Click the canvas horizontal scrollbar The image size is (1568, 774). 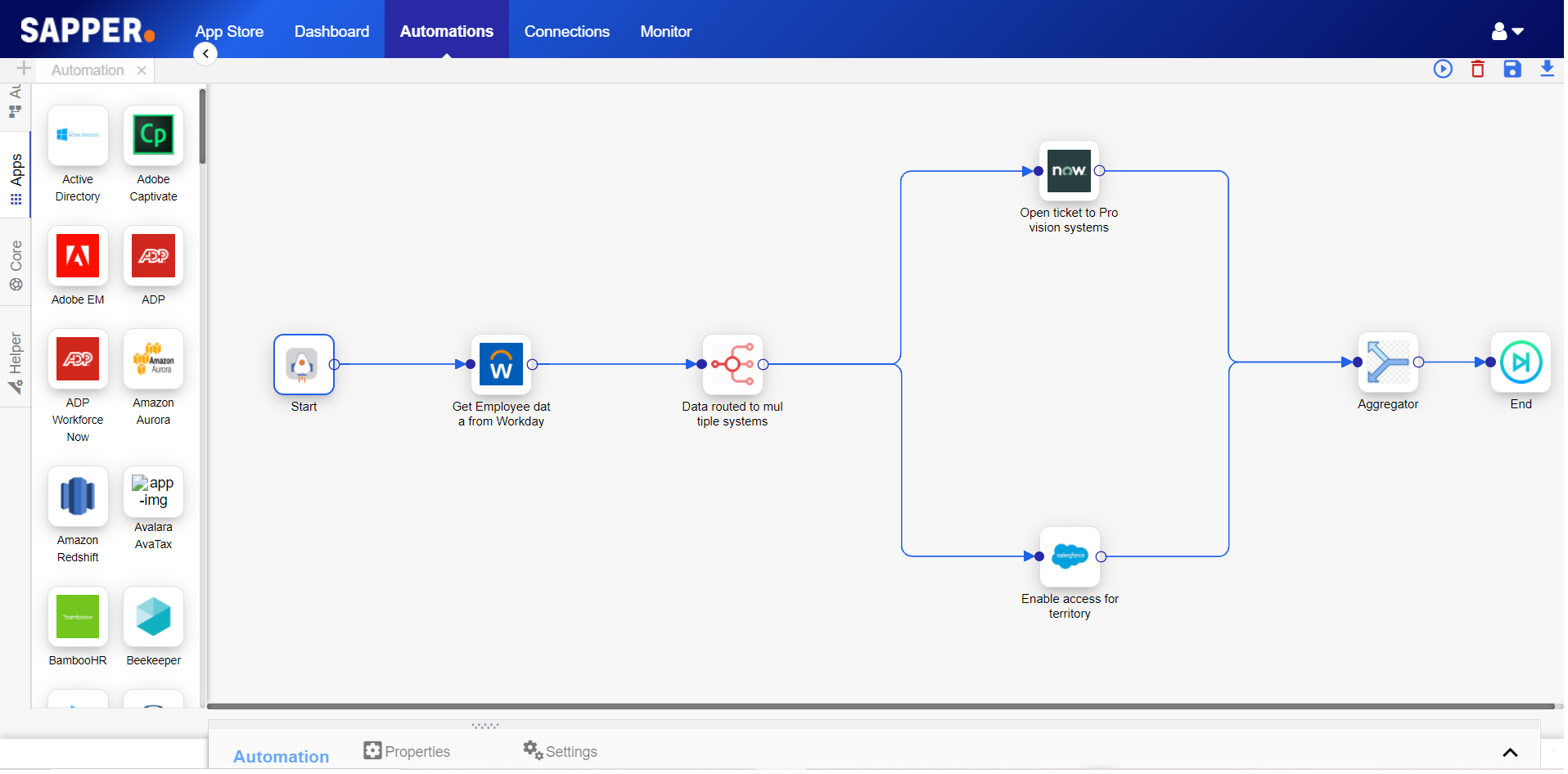click(881, 705)
